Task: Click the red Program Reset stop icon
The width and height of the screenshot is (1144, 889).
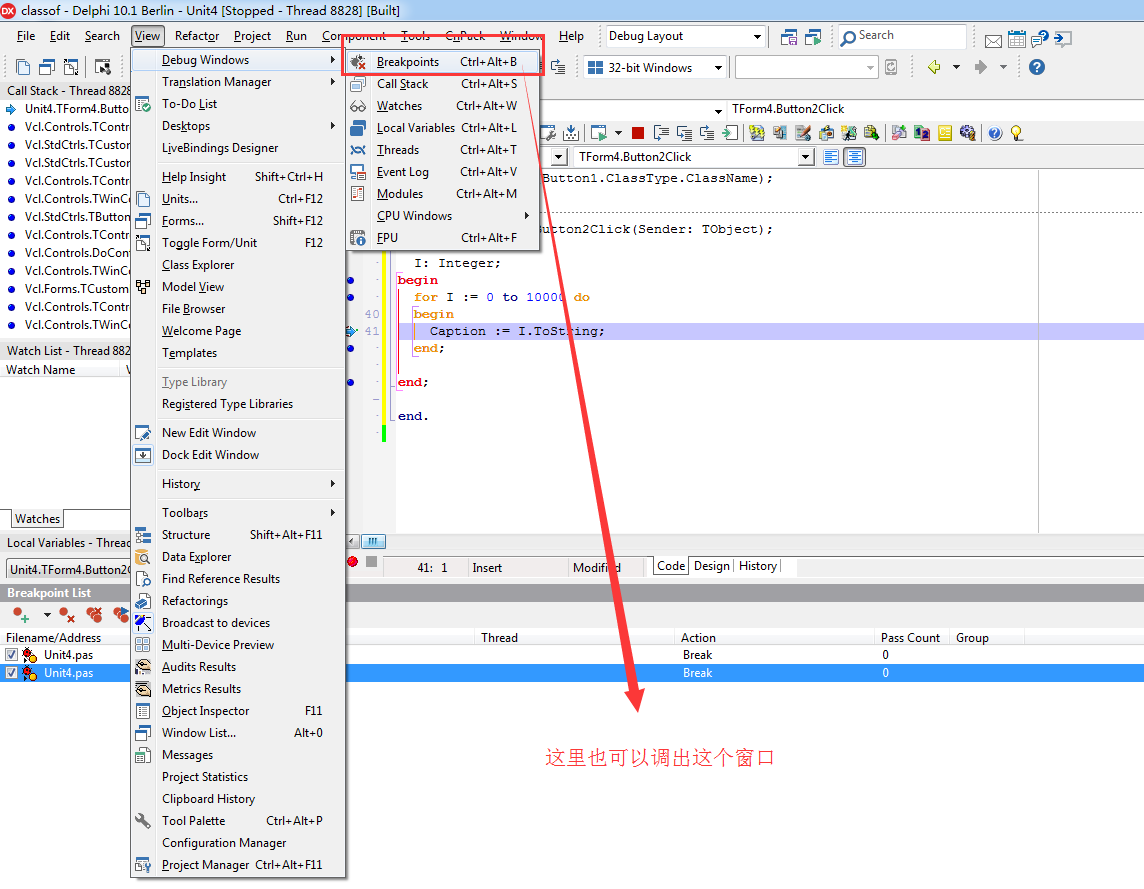Action: (x=638, y=133)
